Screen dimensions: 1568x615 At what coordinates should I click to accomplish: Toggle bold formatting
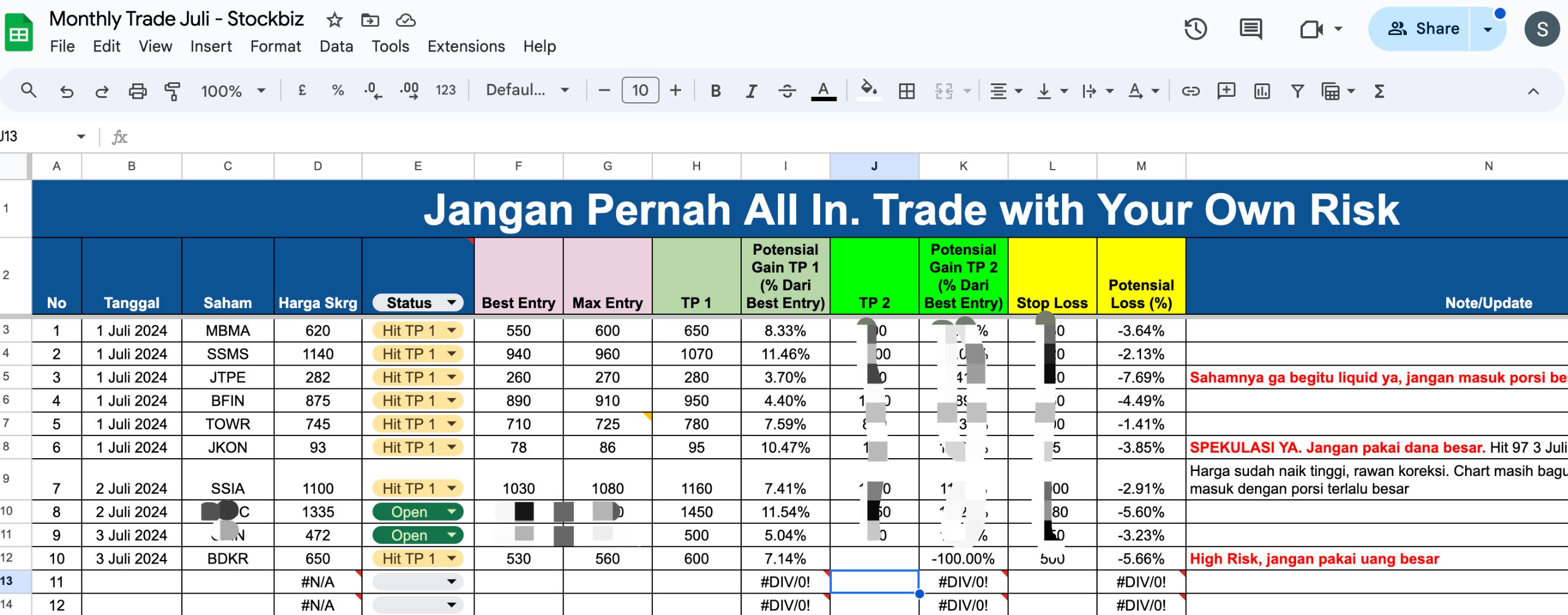pos(715,91)
